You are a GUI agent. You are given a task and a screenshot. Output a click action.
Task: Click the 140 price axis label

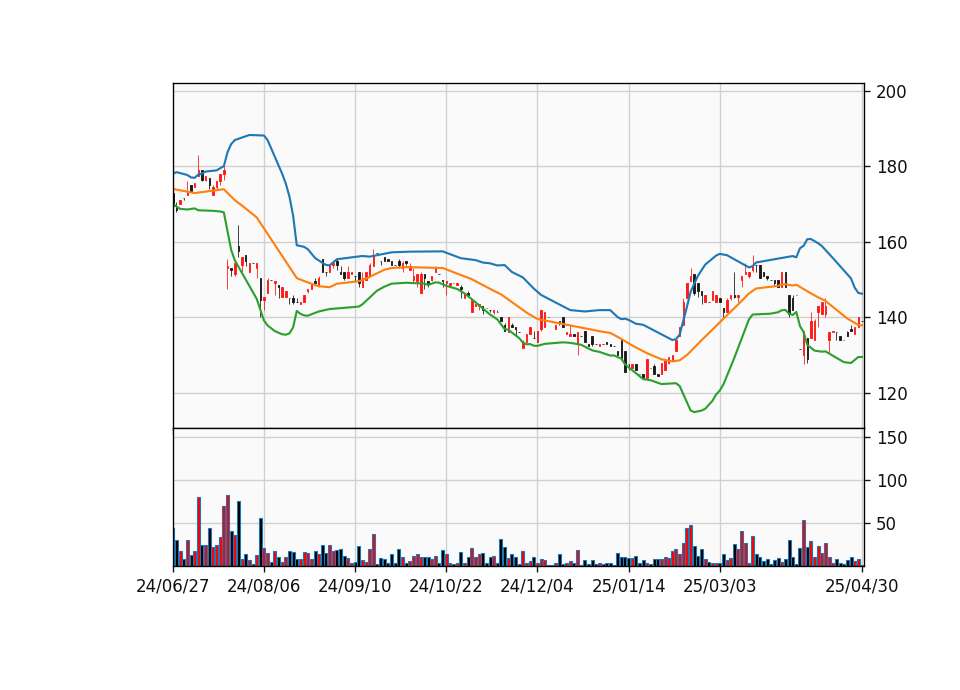(x=891, y=318)
